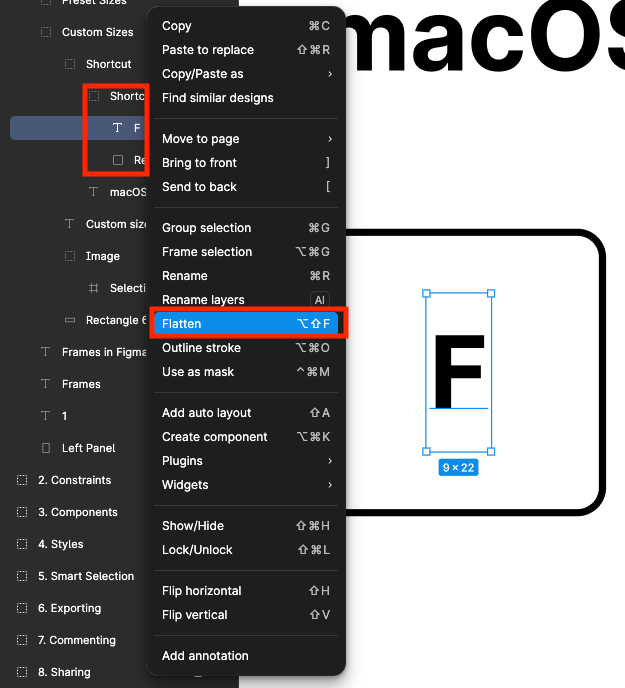Click "Add annotation" at the menu bottom
625x688 pixels.
tap(205, 656)
